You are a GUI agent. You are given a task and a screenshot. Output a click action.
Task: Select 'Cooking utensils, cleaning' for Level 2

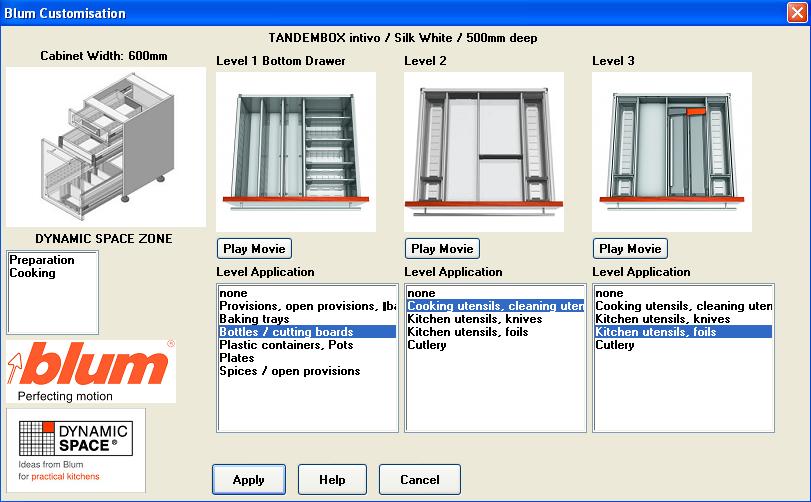tap(495, 306)
